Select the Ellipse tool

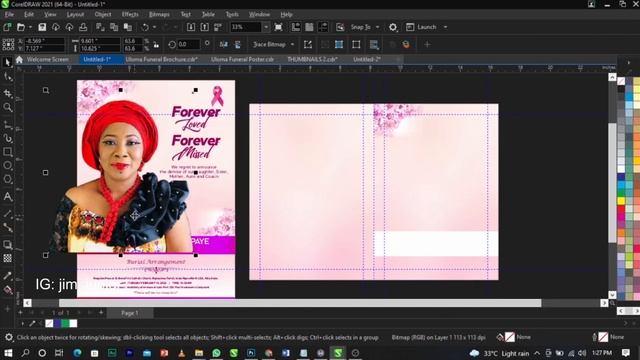[x=7, y=166]
